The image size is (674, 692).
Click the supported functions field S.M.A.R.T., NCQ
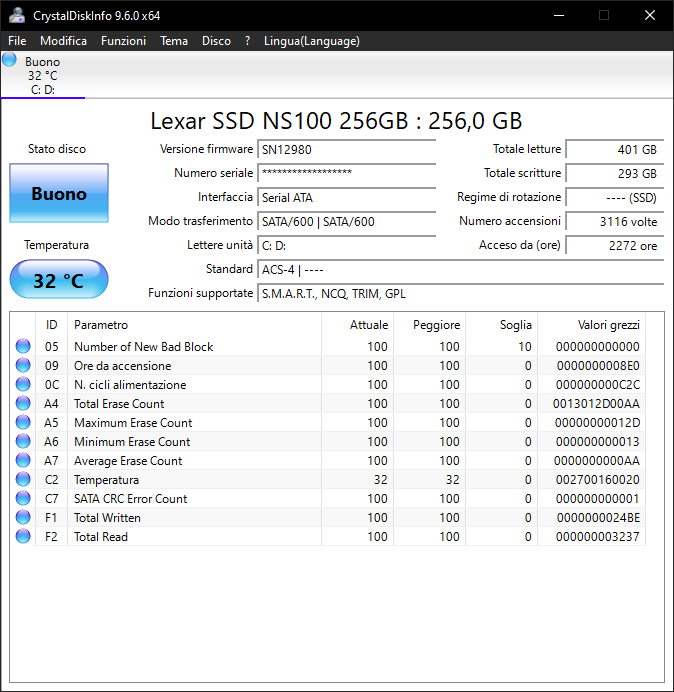click(461, 293)
